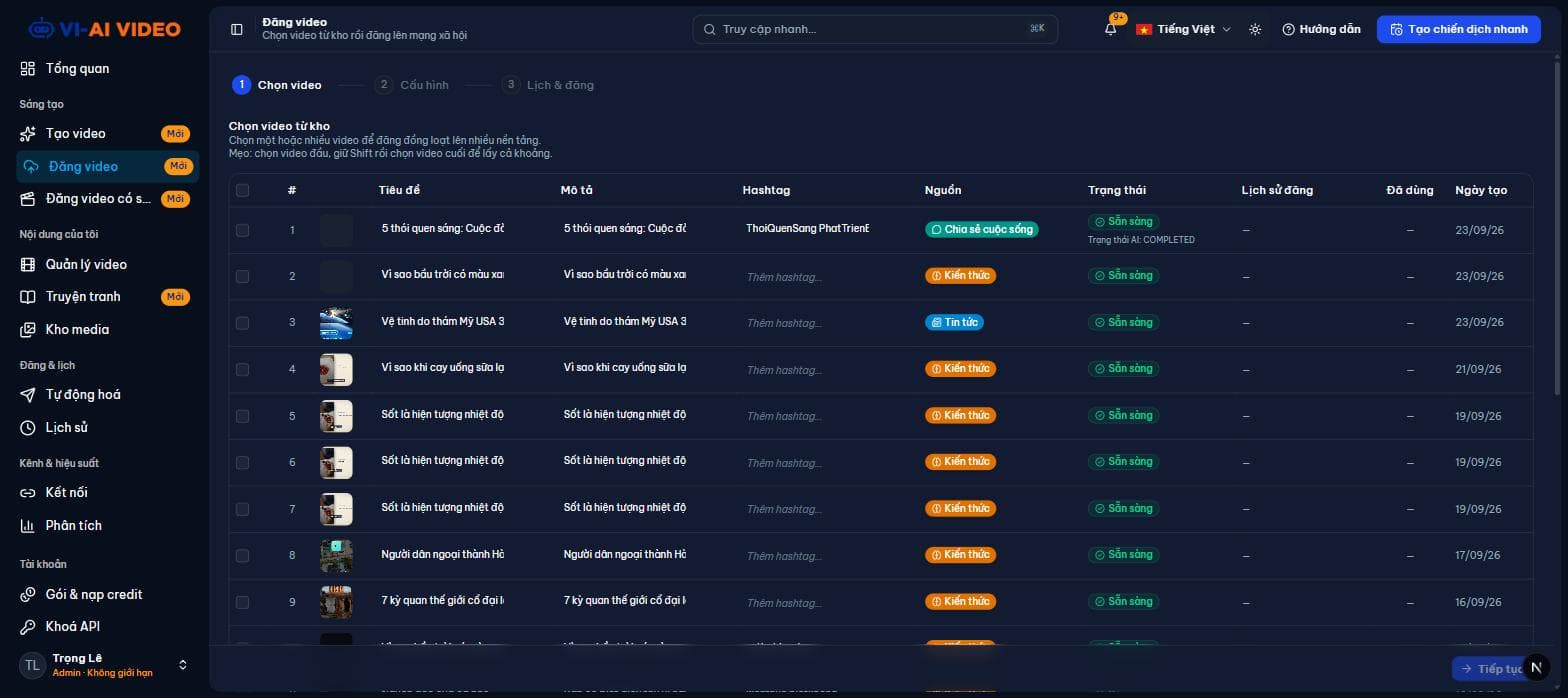Check the box for video row 8
This screenshot has height=698, width=1568.
(242, 555)
